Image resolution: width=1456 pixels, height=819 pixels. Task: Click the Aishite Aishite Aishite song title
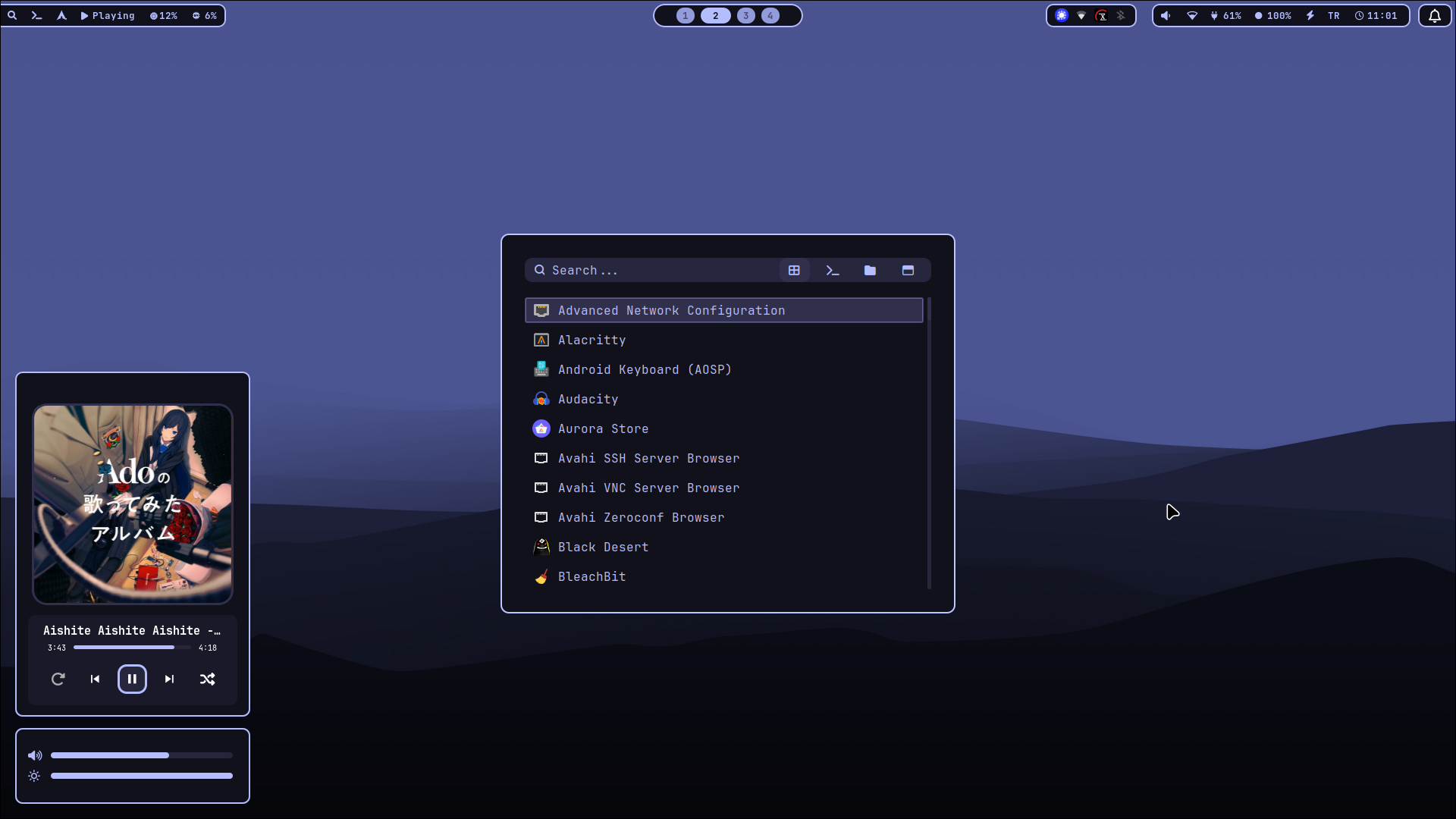[132, 630]
